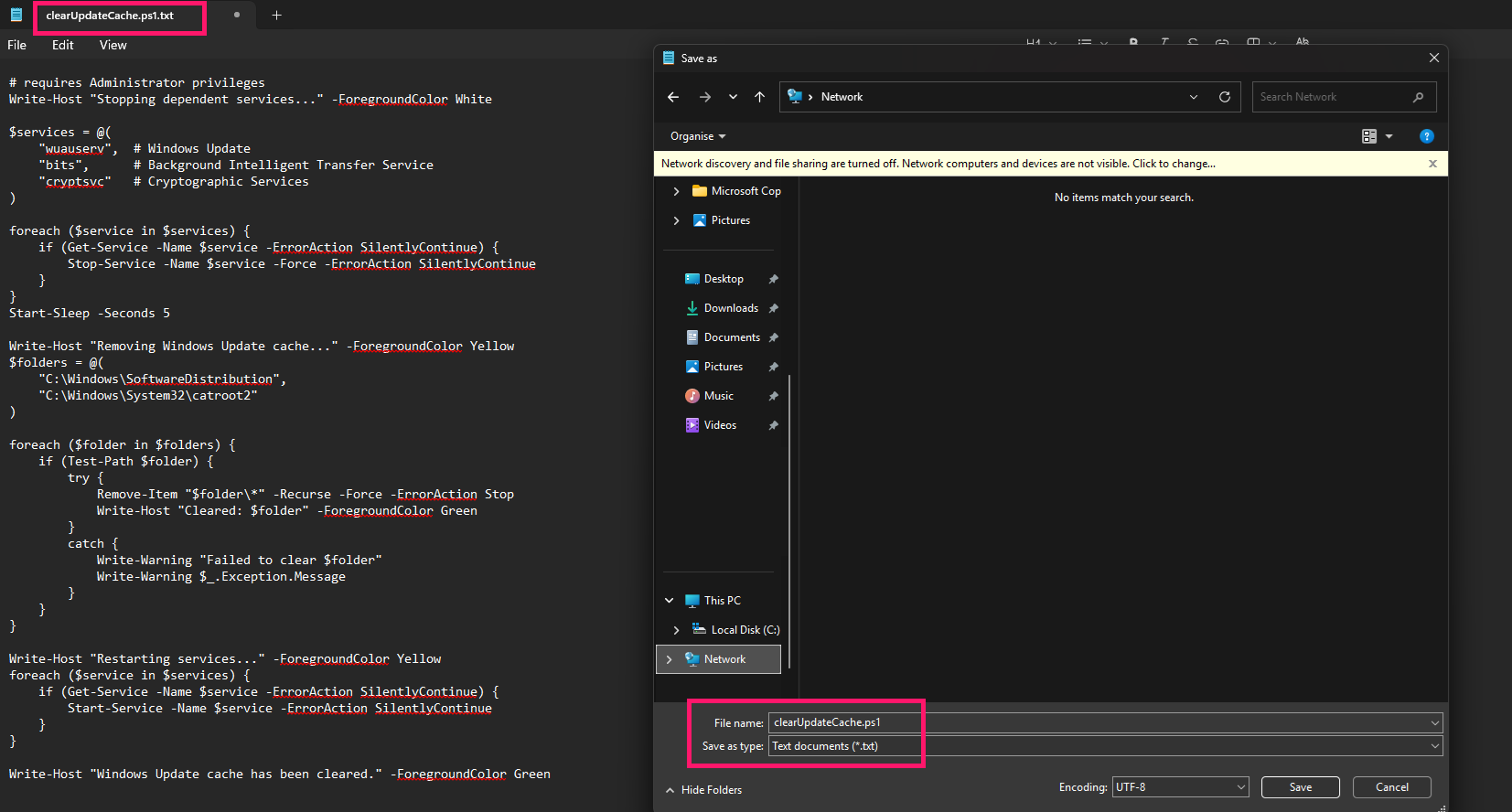Click 'No items match your search' text
Screen dimensions: 1512x812
click(1123, 198)
